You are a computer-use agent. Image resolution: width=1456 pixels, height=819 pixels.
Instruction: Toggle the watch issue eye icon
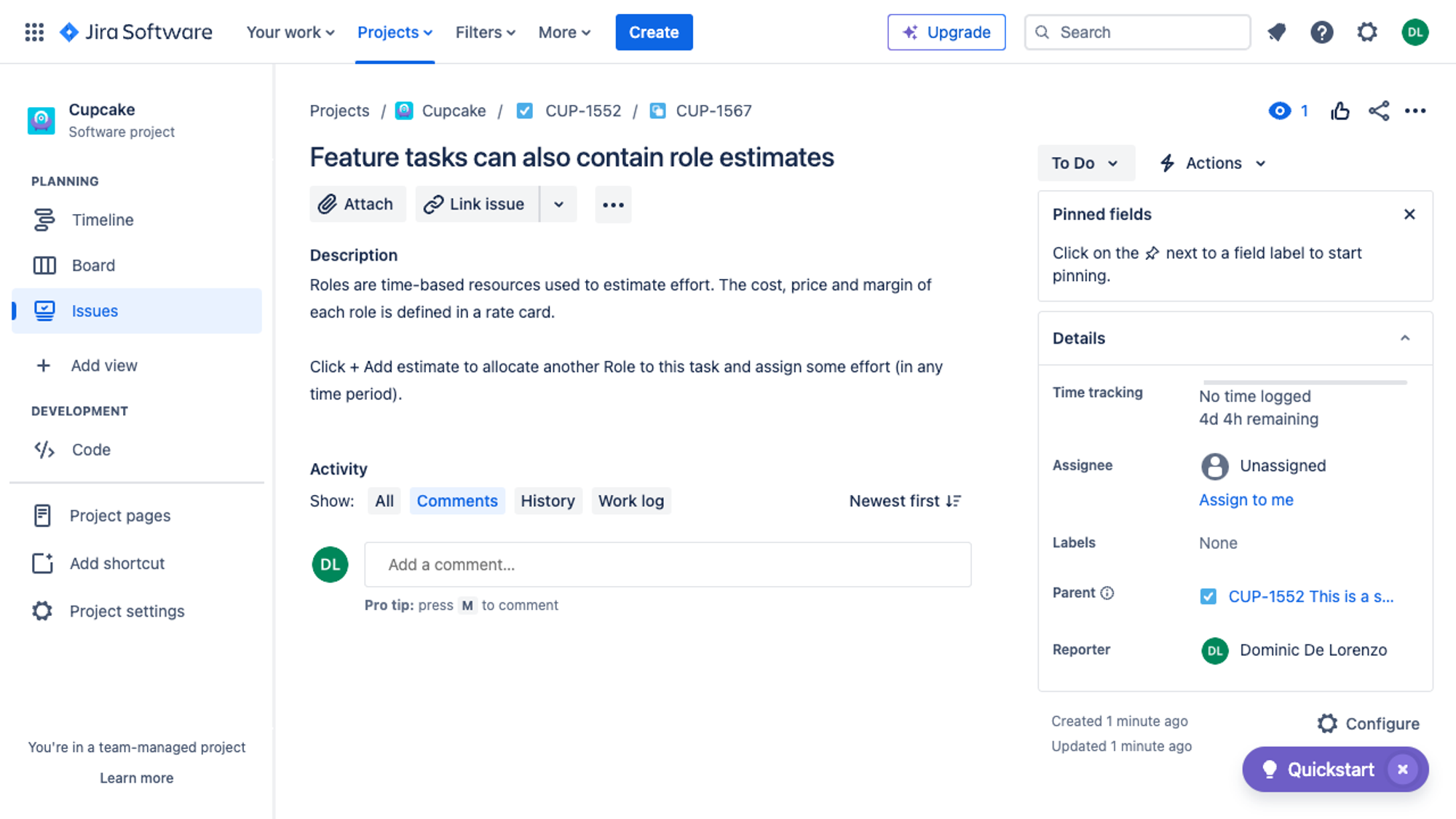click(x=1279, y=111)
